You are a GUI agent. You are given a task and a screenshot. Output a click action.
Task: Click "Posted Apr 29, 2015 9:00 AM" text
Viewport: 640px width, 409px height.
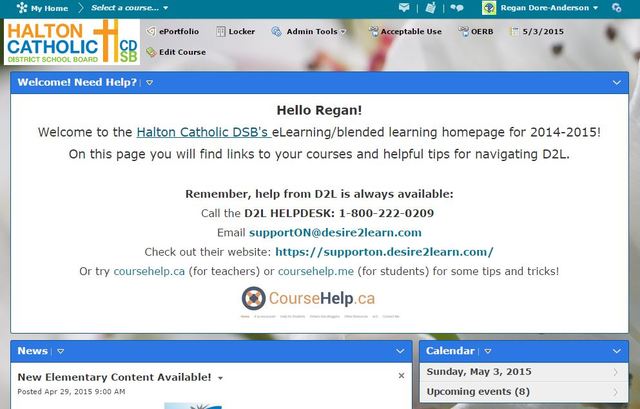(71, 392)
